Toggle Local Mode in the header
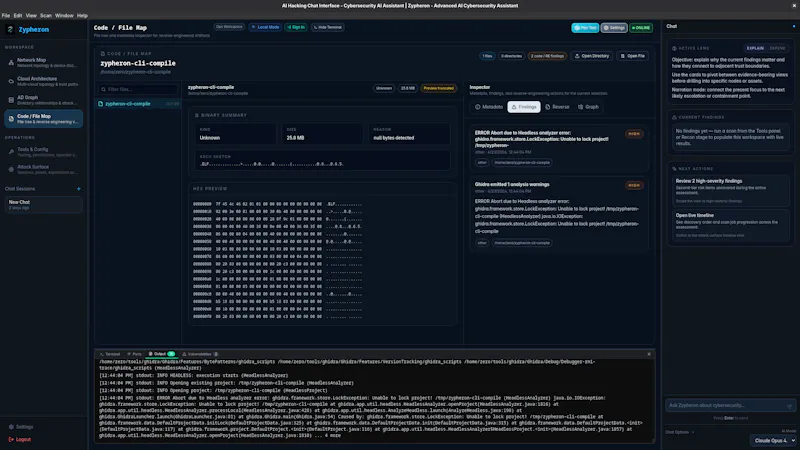 click(265, 27)
